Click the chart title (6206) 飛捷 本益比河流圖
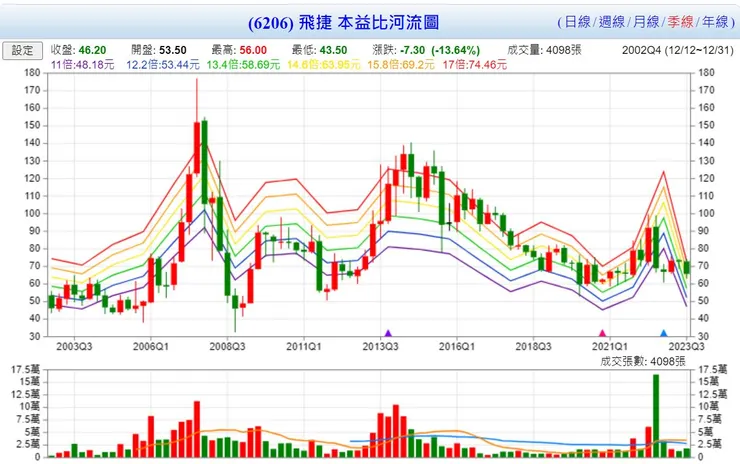Viewport: 740px width, 464px height. click(344, 22)
